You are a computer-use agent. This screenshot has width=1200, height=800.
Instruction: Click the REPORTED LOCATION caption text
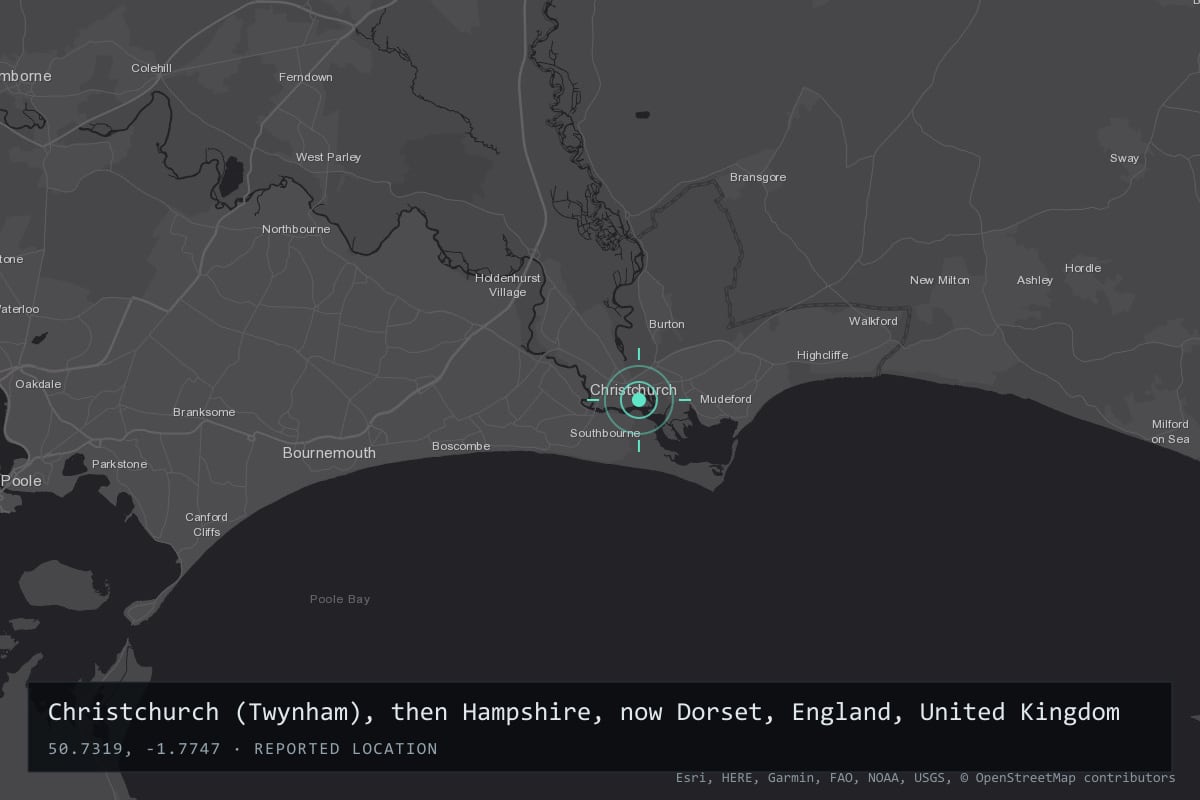(x=346, y=749)
